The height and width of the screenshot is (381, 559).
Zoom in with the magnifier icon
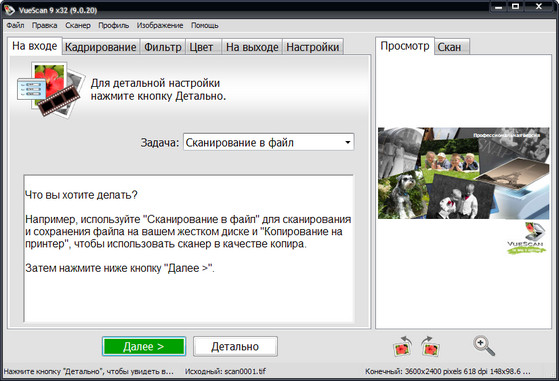(x=484, y=346)
